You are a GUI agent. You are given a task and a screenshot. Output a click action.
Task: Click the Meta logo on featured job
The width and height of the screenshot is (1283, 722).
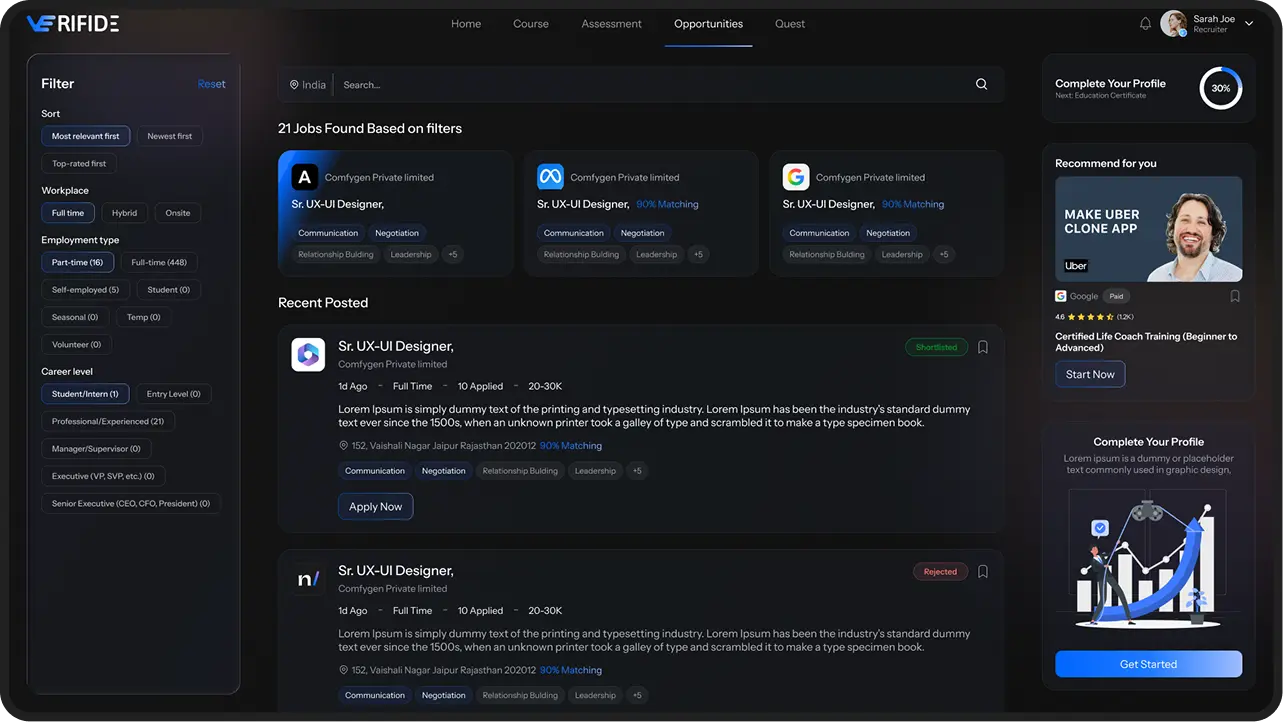point(550,177)
